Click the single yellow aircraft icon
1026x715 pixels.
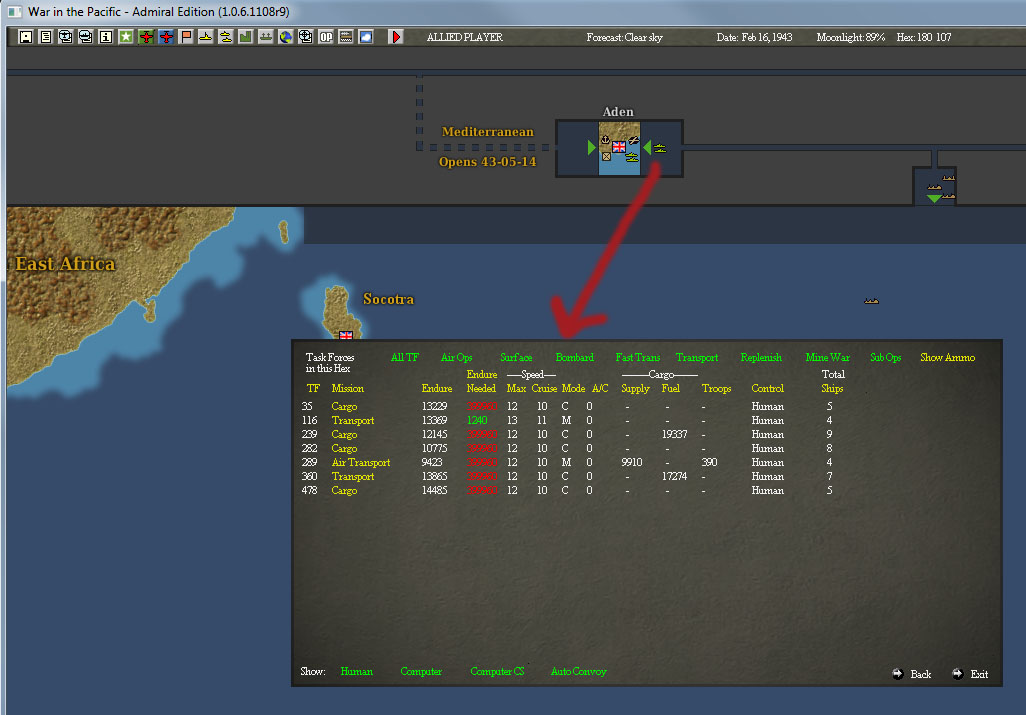point(205,37)
